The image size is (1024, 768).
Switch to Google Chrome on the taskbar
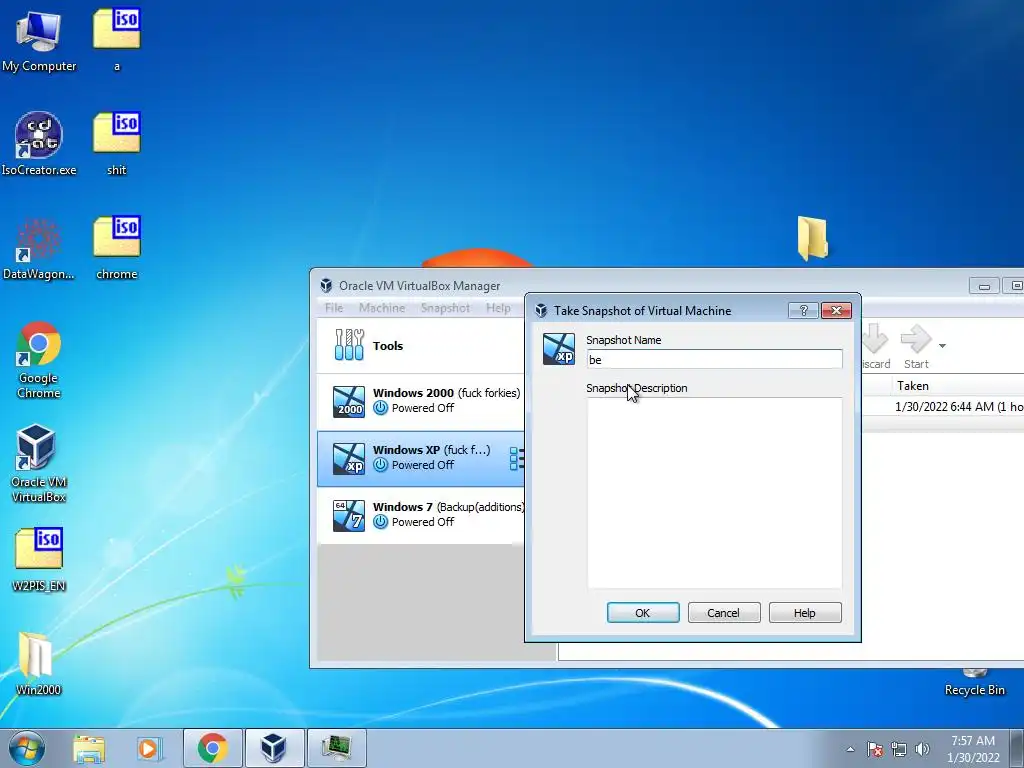point(213,748)
